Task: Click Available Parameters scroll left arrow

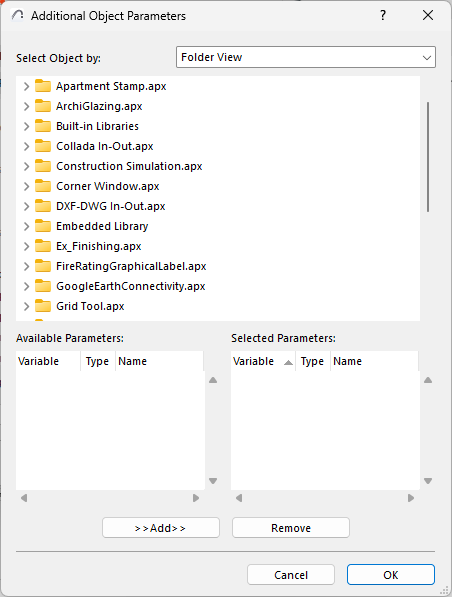Action: [x=24, y=498]
